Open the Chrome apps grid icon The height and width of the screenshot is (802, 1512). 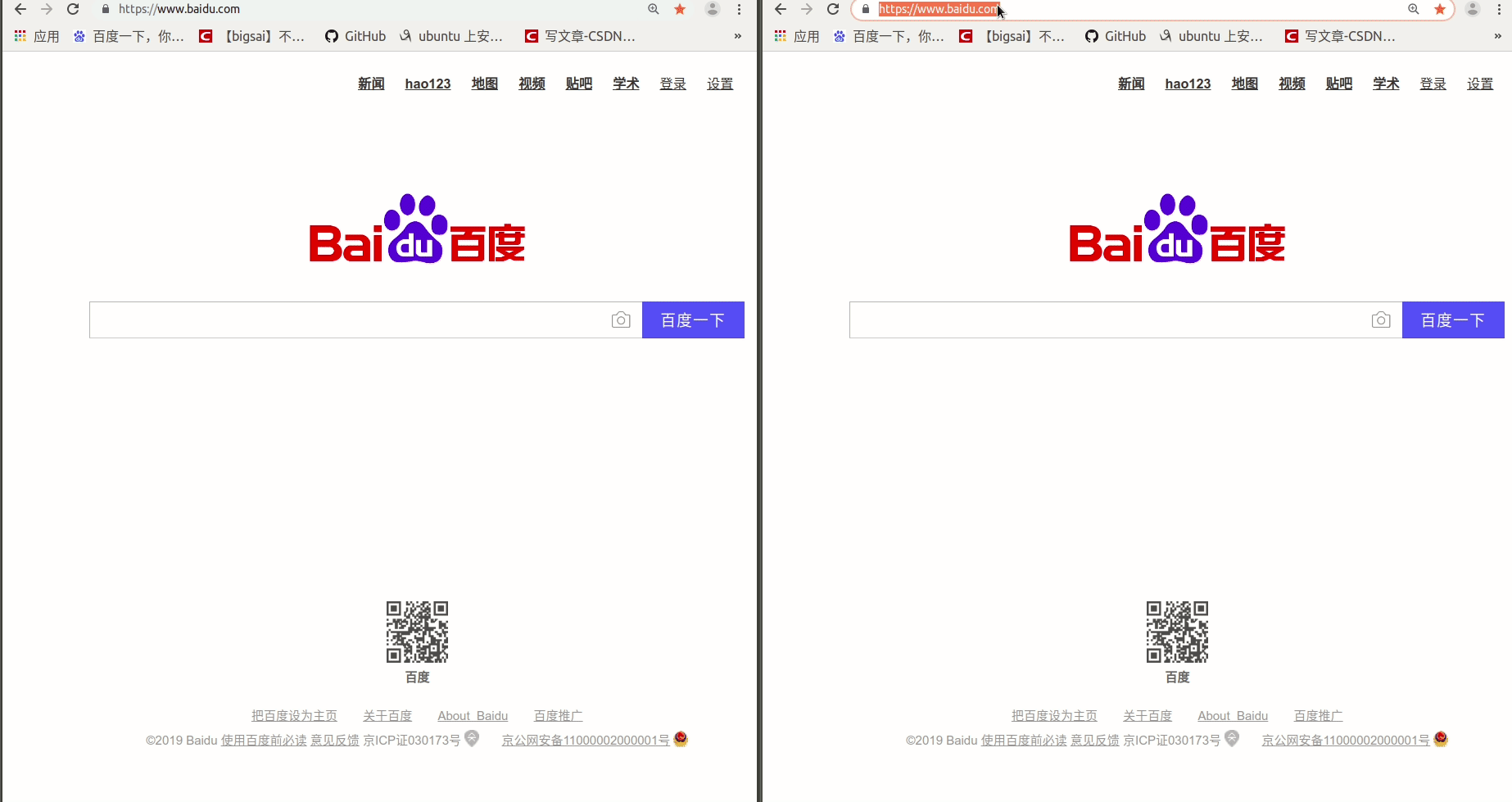point(20,36)
